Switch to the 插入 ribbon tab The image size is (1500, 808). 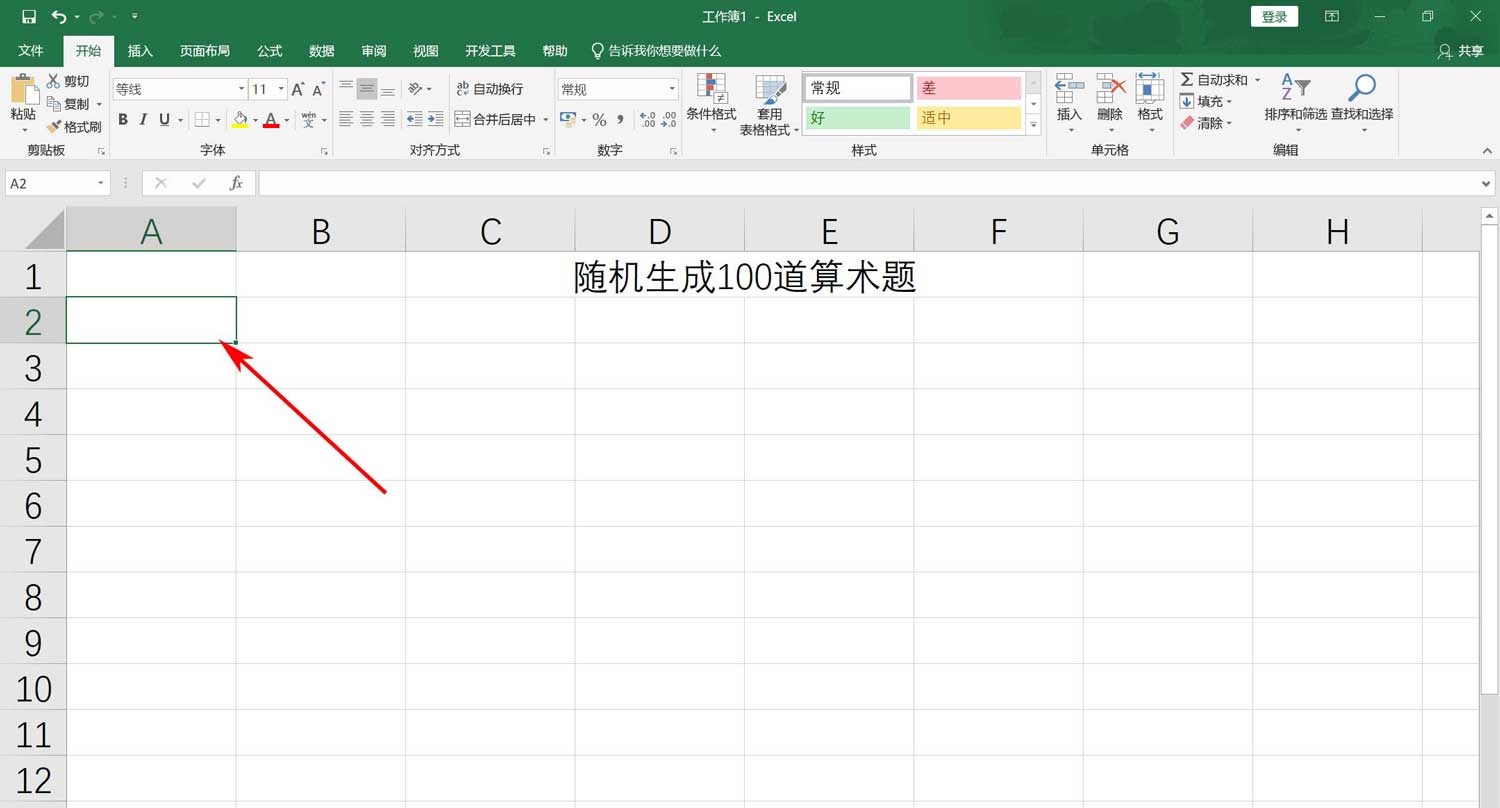pyautogui.click(x=140, y=51)
